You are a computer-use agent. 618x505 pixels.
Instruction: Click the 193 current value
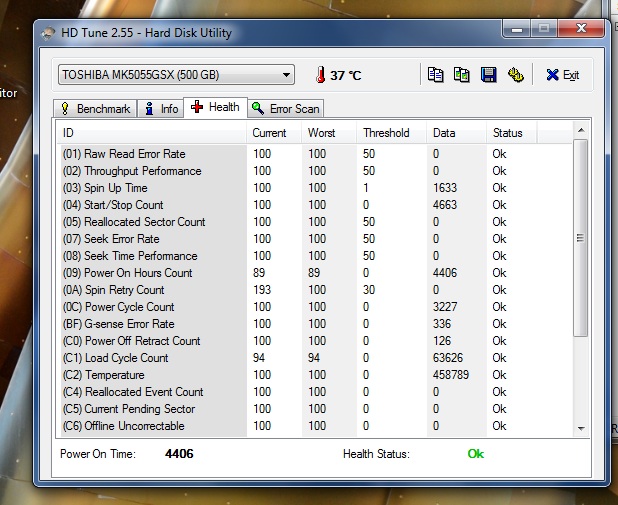click(x=262, y=290)
